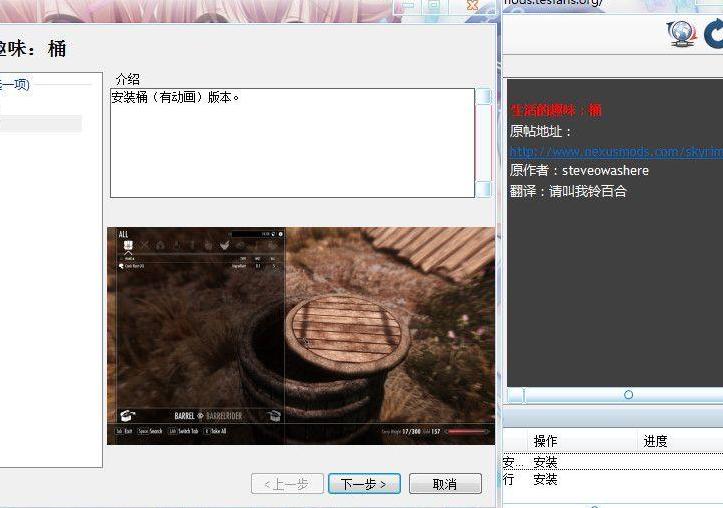The width and height of the screenshot is (723, 508).
Task: Click the 安装桶（有动画）版本 description text
Action: pos(175,97)
